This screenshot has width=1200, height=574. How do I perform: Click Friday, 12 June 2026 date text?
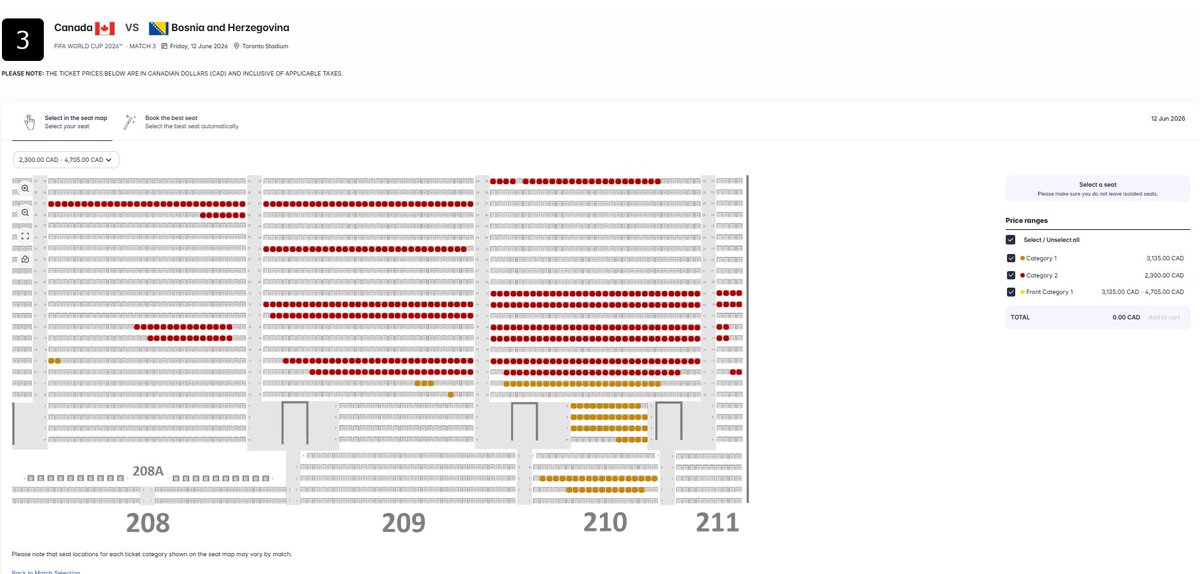click(199, 46)
